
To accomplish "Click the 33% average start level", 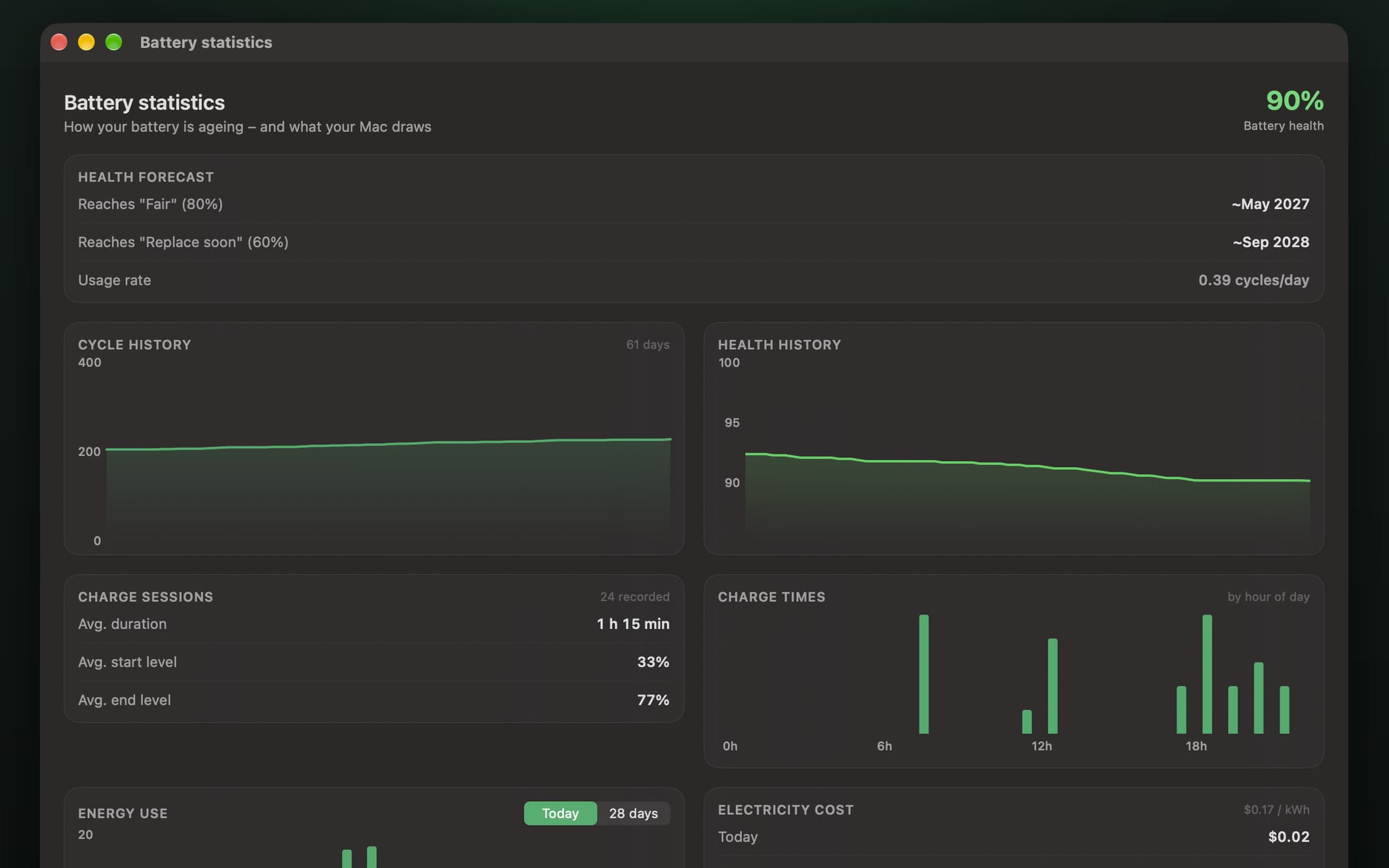I will (653, 662).
